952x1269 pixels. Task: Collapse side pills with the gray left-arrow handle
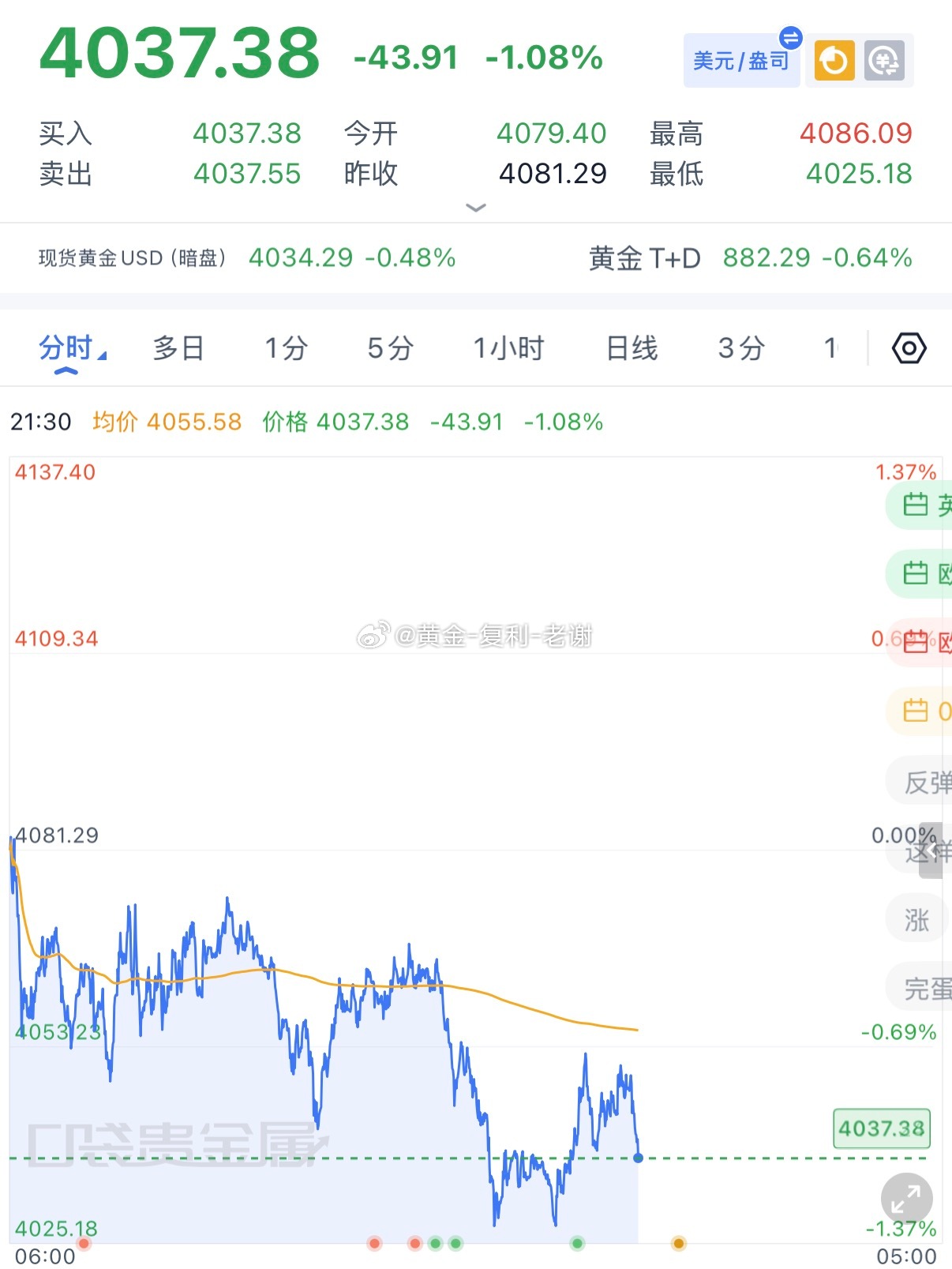(932, 850)
